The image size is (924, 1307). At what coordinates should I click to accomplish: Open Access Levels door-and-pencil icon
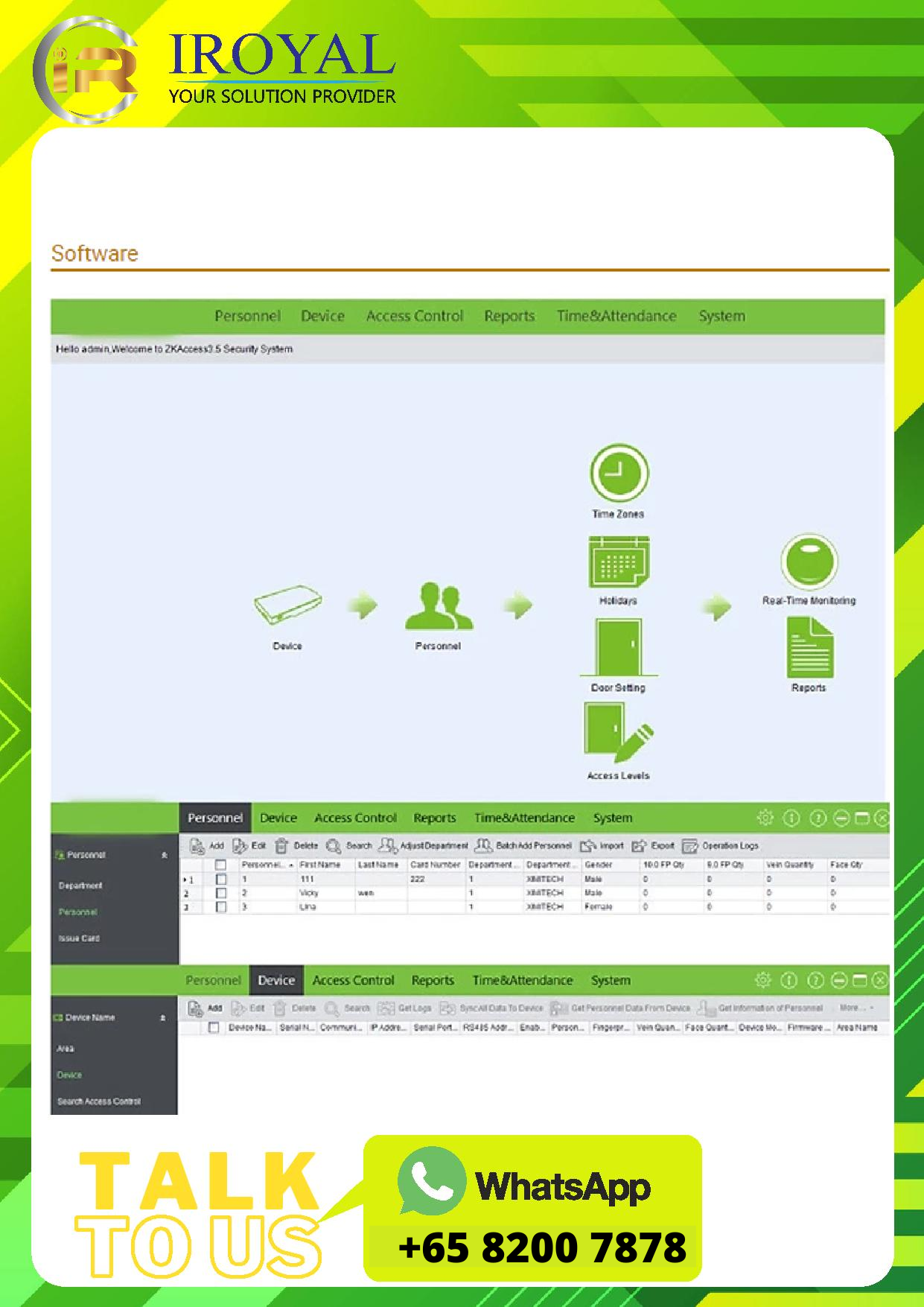[617, 734]
